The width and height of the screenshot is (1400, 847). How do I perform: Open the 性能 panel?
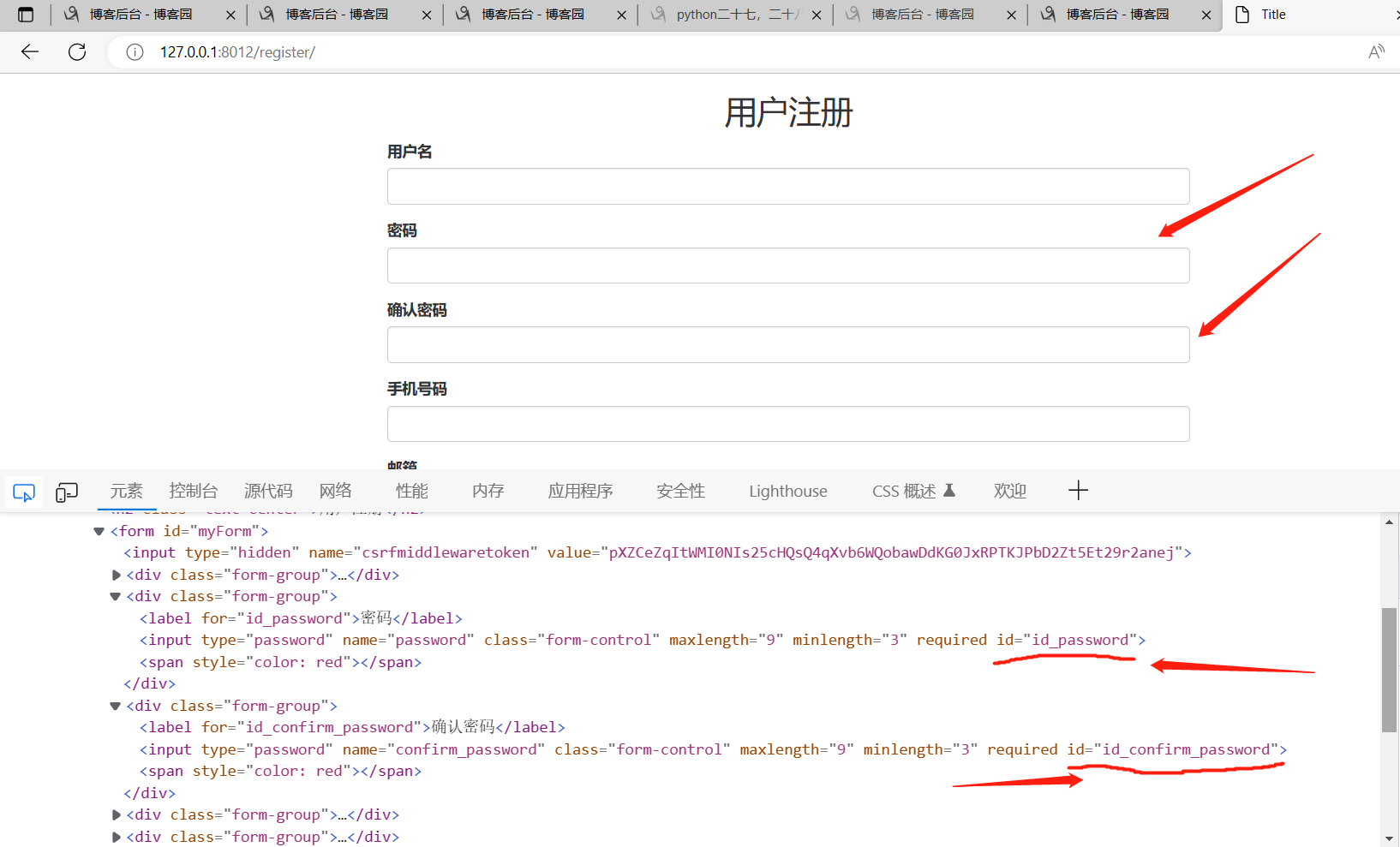click(x=412, y=491)
